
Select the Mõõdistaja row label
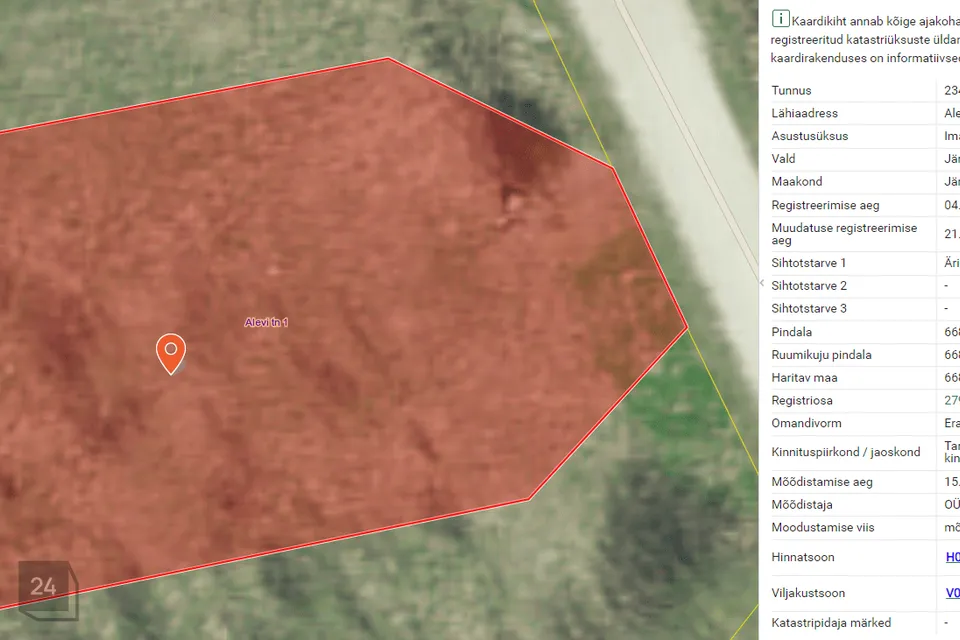(802, 505)
